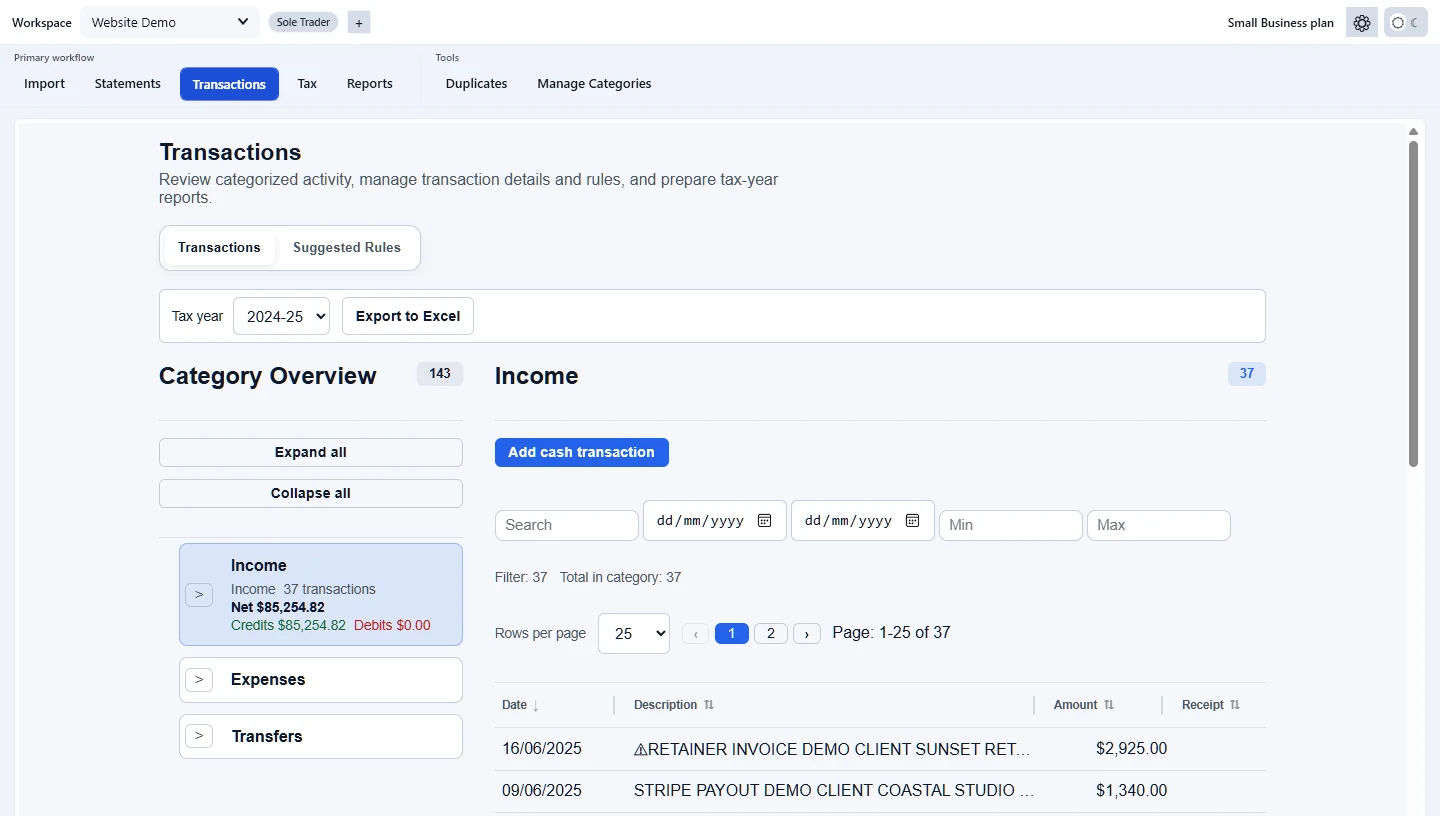Click the start date dd/mm/yyyy field
Screen dimensions: 1440x816
pyautogui.click(x=715, y=521)
